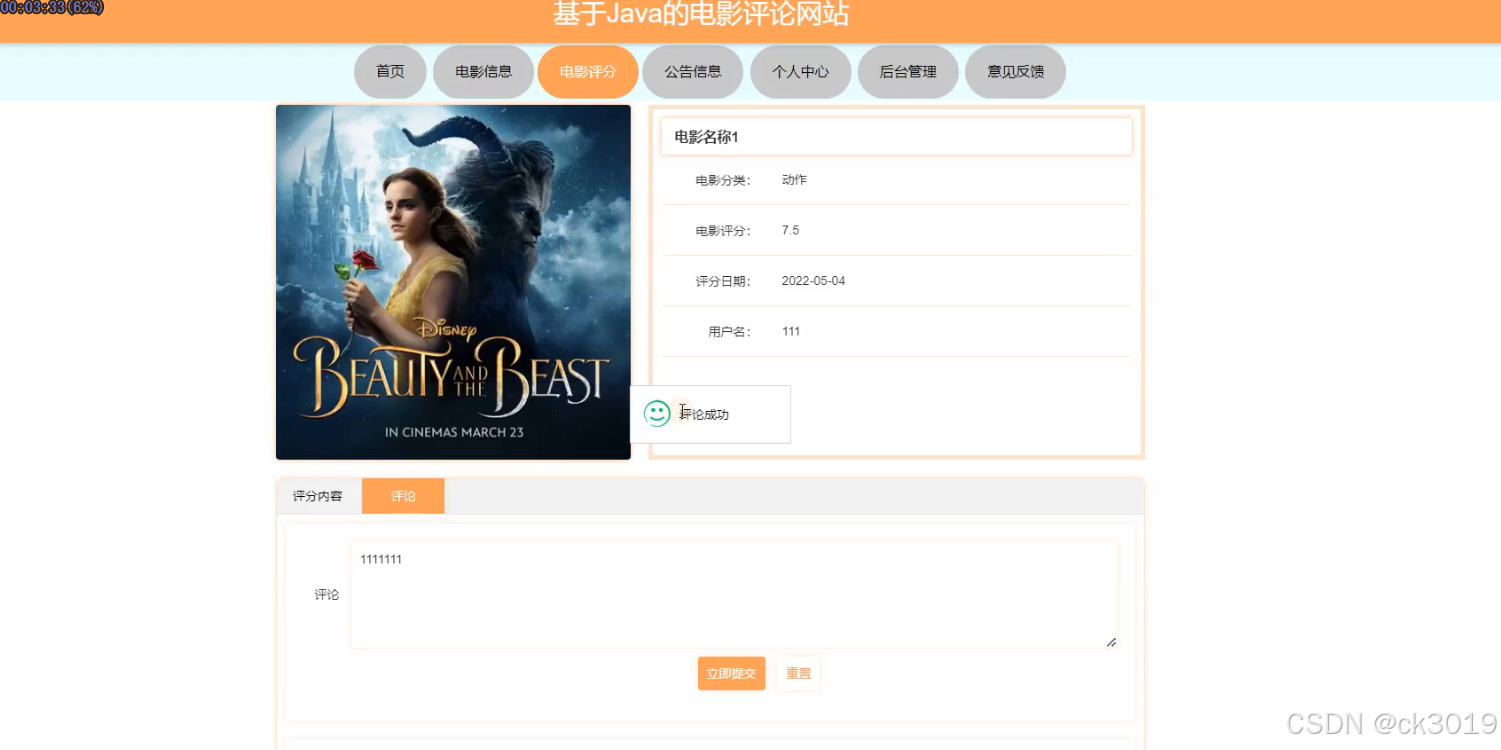Open 个人中心 page

pos(800,72)
